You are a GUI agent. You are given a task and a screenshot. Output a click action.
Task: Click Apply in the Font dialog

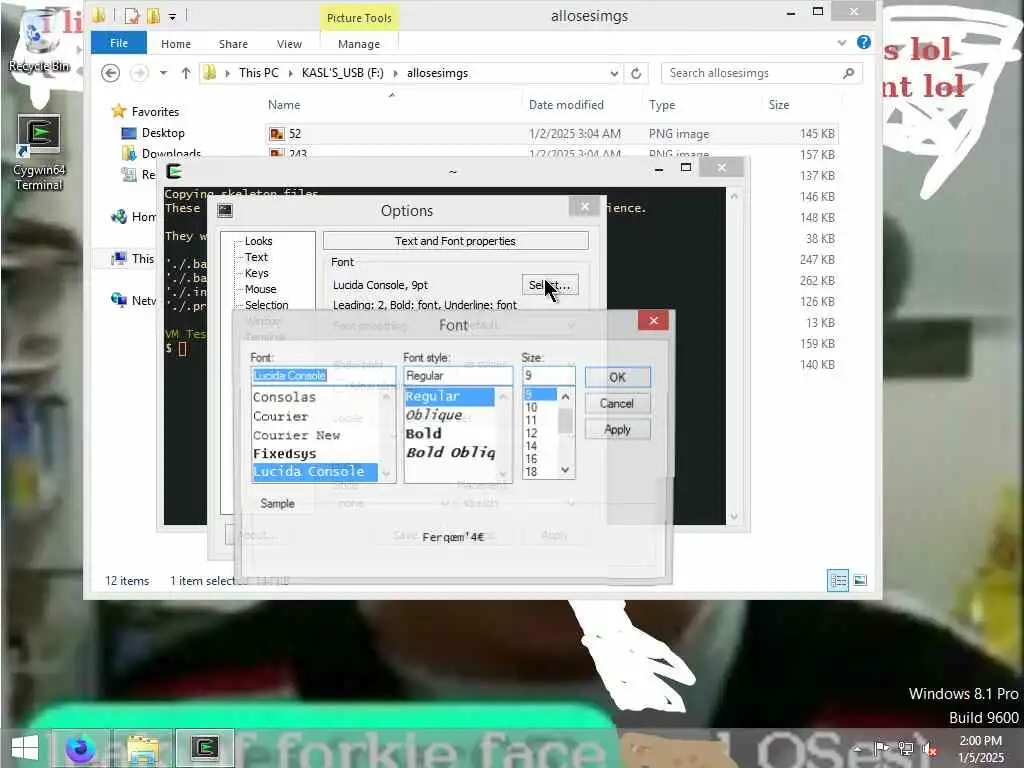617,429
